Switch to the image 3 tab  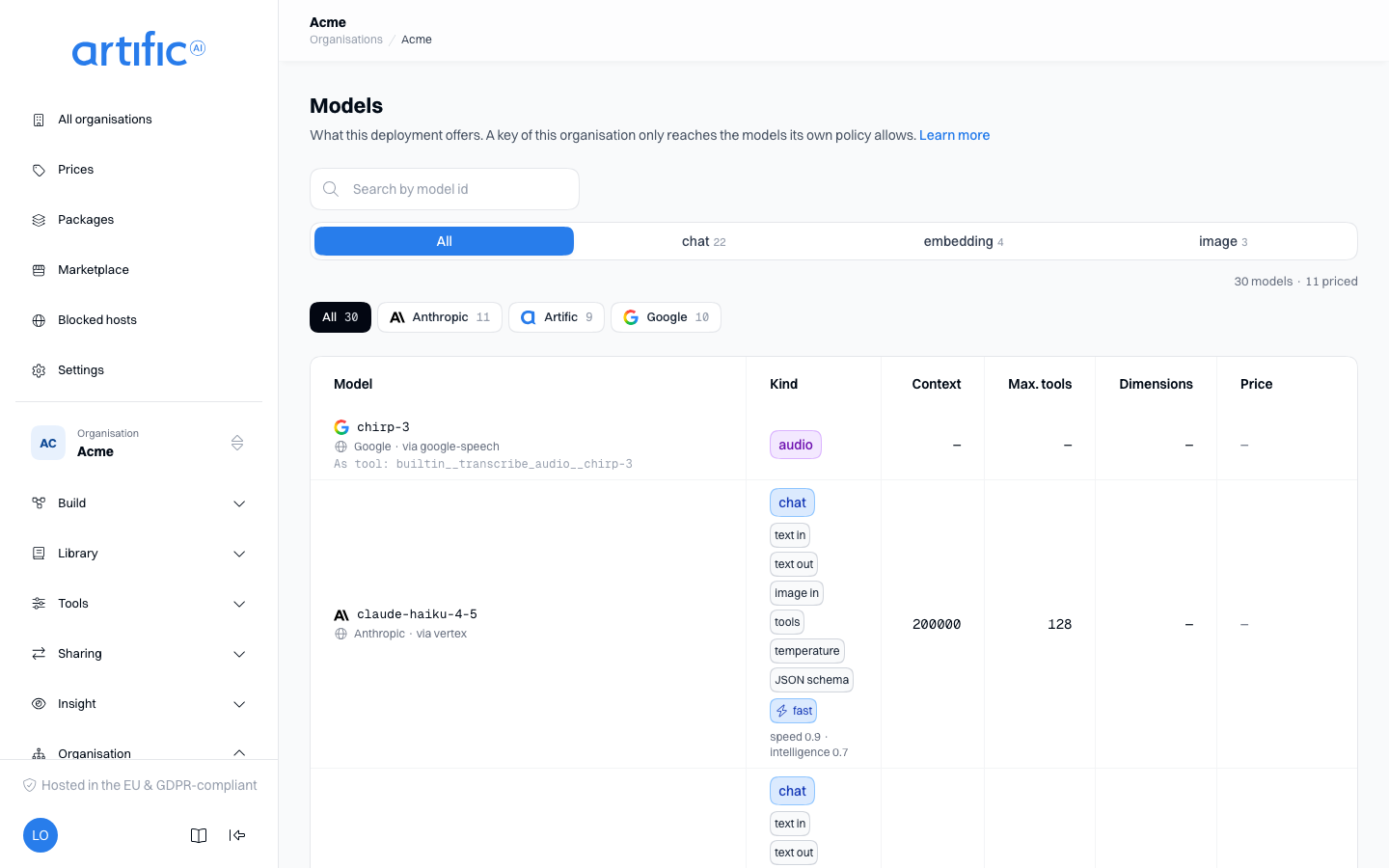coord(1223,241)
